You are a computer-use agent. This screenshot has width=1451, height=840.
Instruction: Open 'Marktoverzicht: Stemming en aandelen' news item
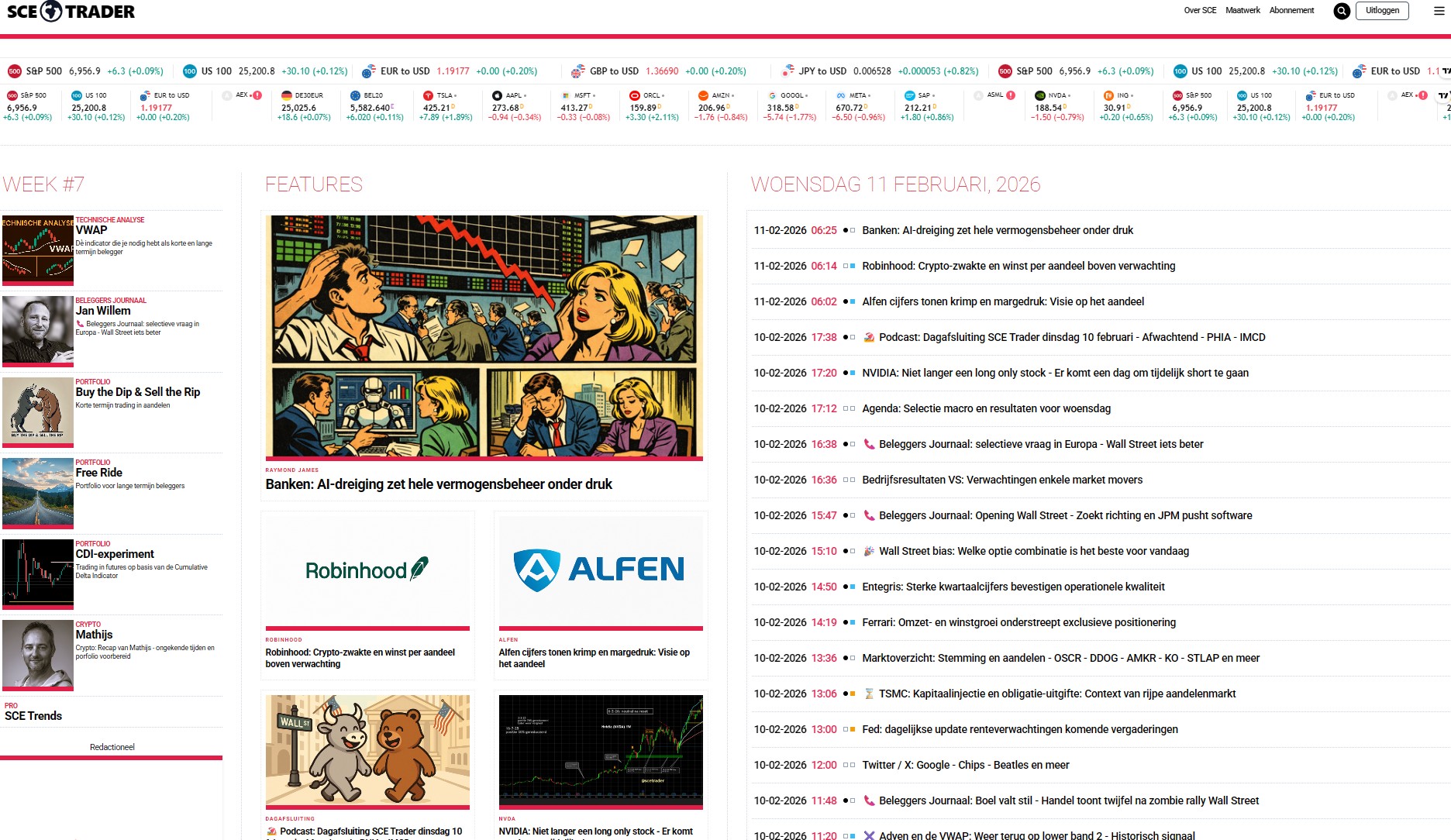pyautogui.click(x=1061, y=658)
